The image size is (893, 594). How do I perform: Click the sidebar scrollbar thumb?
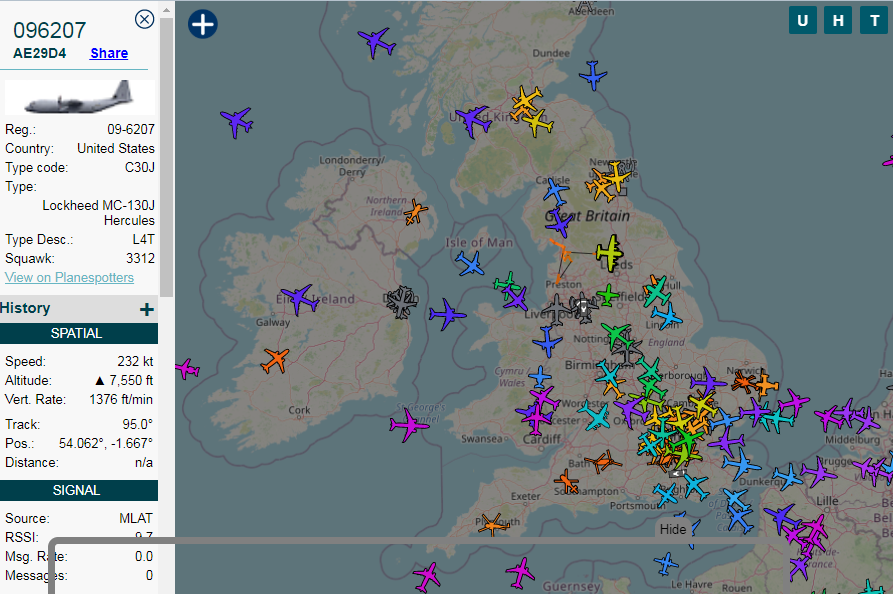166,157
